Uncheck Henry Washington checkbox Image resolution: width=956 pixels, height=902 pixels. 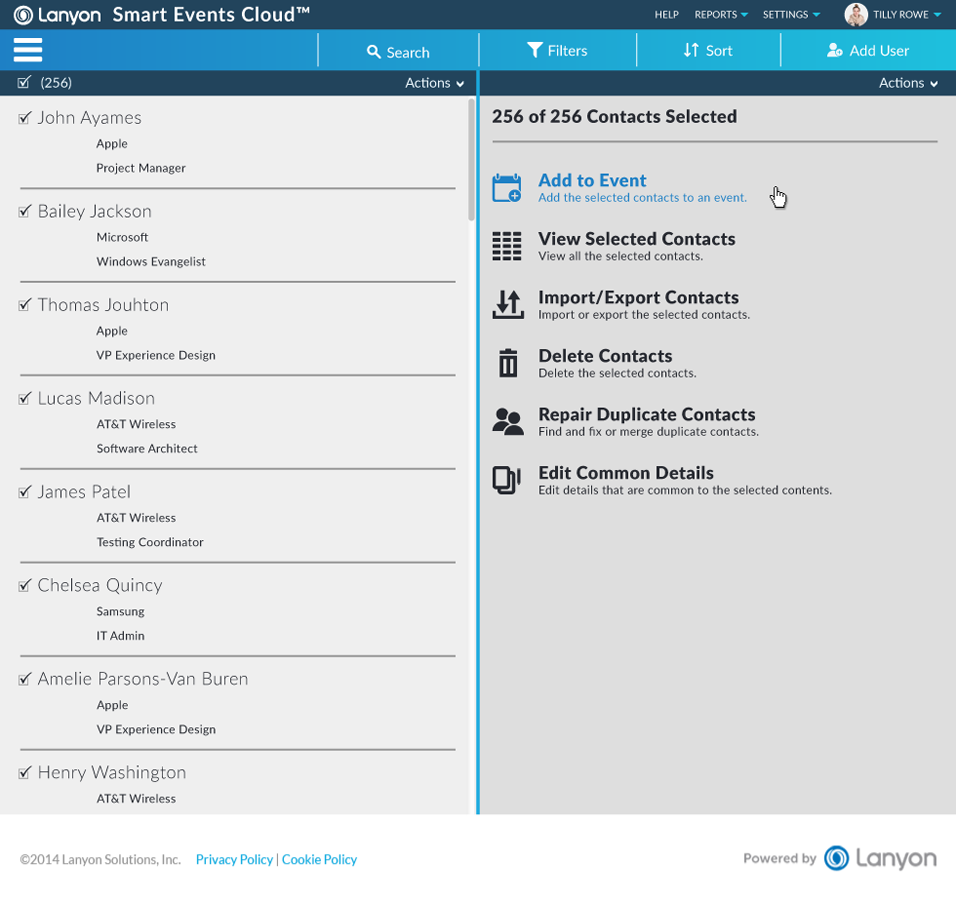[x=24, y=773]
